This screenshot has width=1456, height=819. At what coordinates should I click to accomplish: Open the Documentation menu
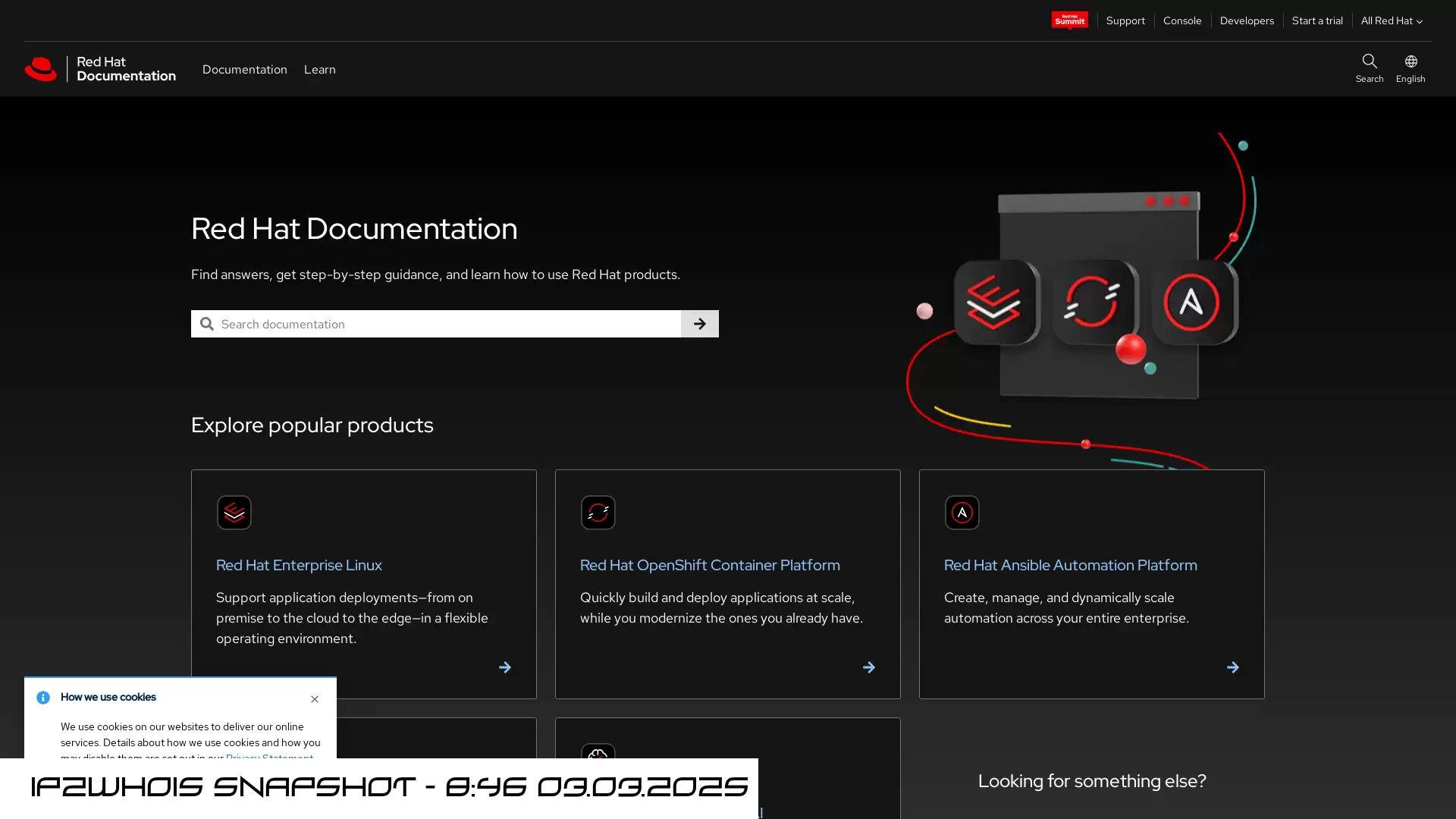[244, 69]
